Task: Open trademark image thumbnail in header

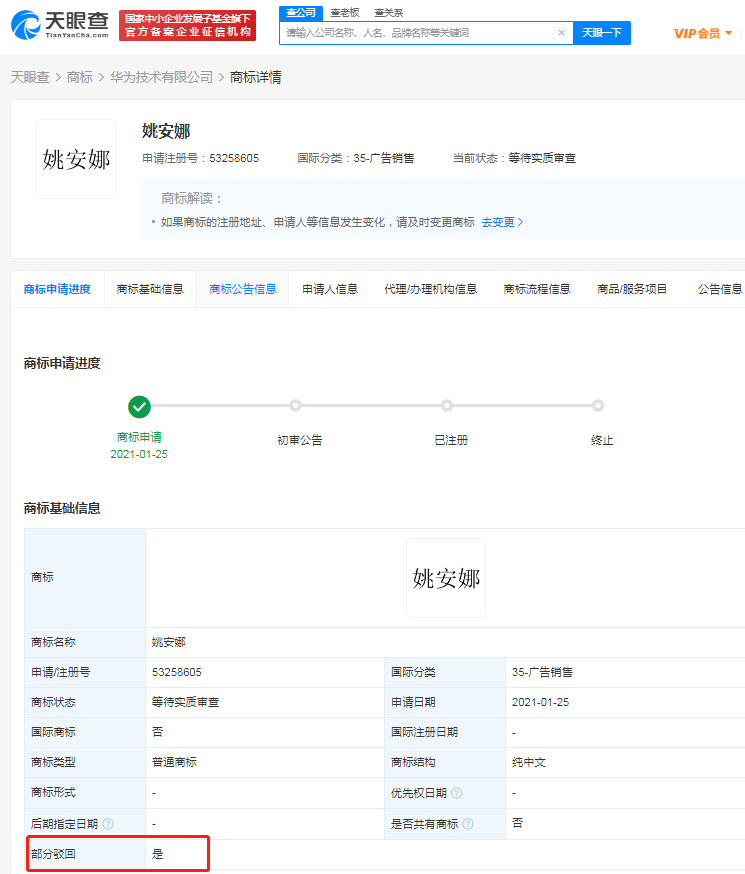Action: click(76, 159)
